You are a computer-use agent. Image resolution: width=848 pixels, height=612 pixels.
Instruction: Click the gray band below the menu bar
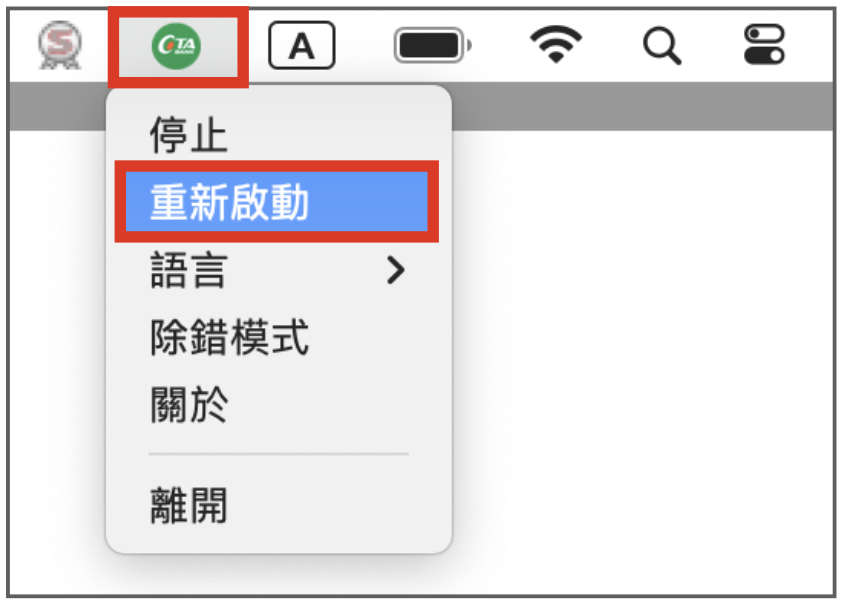(644, 107)
